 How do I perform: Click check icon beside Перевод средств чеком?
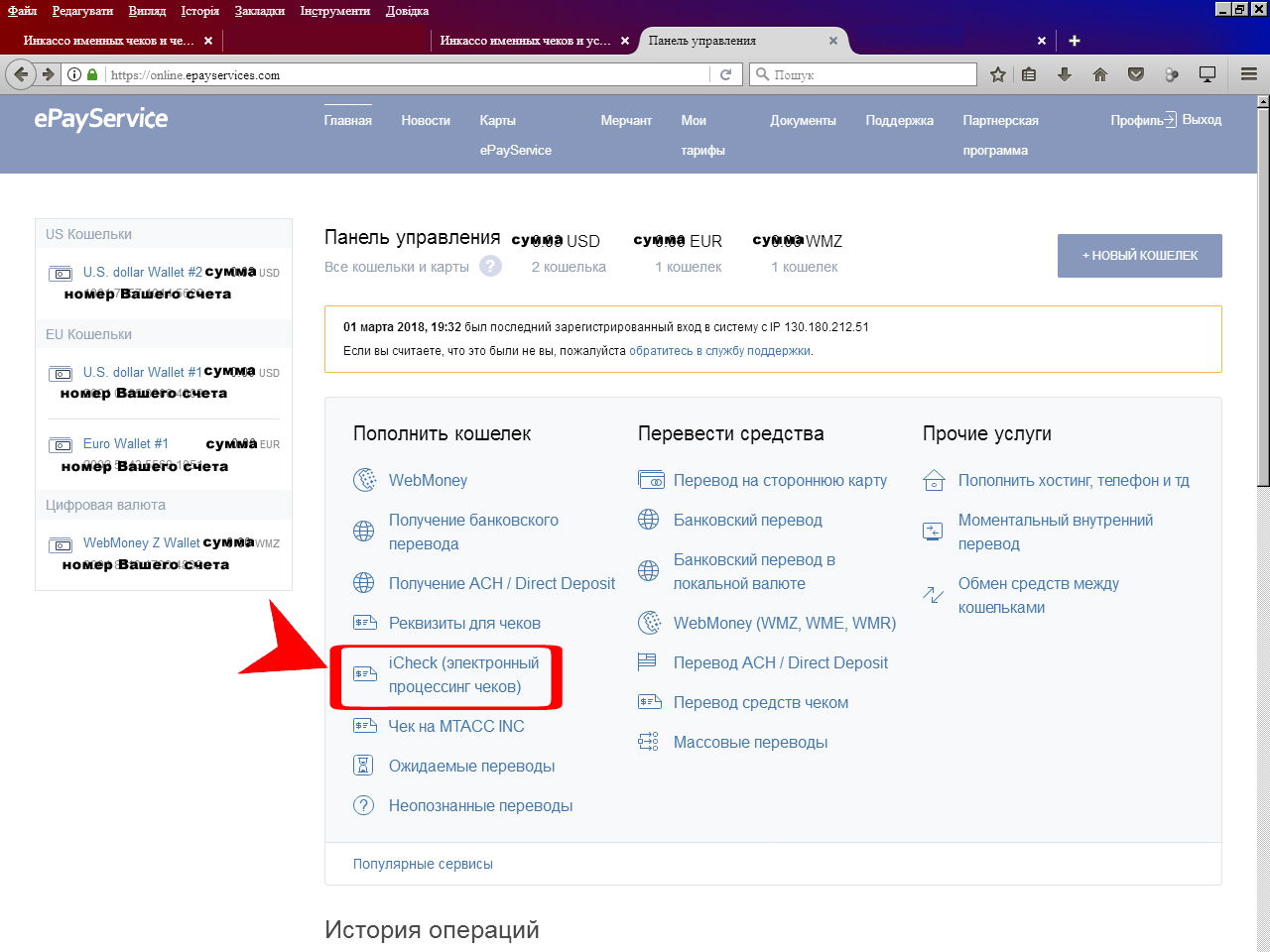click(649, 702)
